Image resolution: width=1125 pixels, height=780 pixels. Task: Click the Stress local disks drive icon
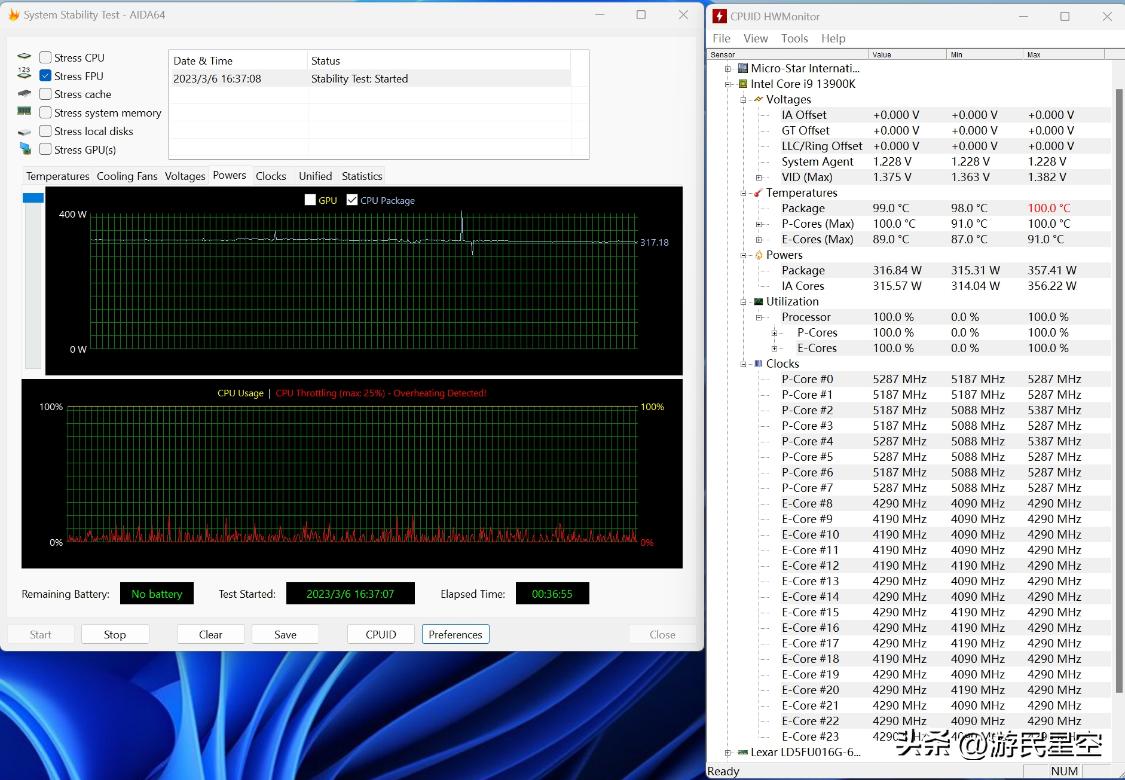(x=24, y=130)
